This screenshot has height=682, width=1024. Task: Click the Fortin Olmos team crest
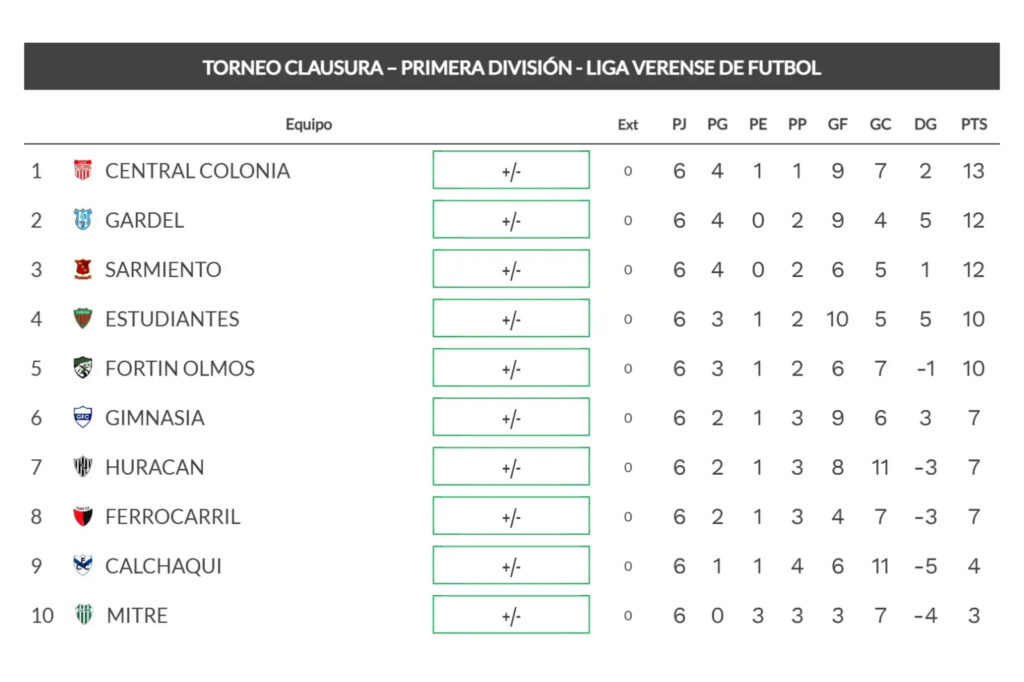[x=83, y=368]
